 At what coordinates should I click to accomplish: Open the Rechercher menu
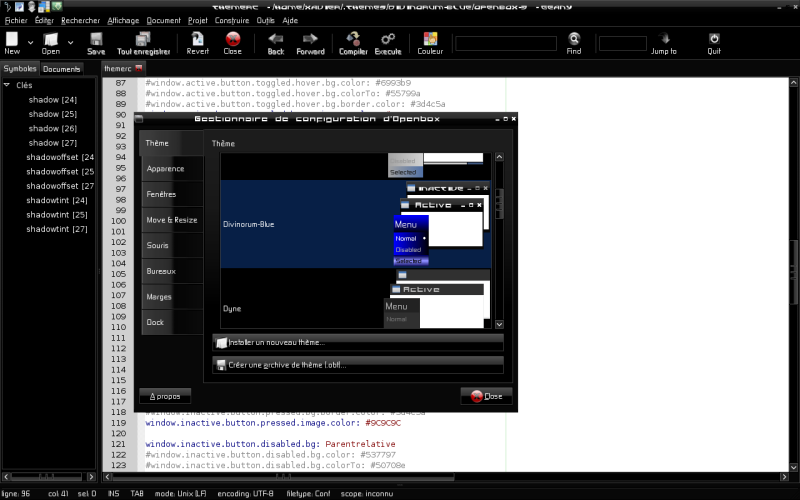(x=80, y=20)
